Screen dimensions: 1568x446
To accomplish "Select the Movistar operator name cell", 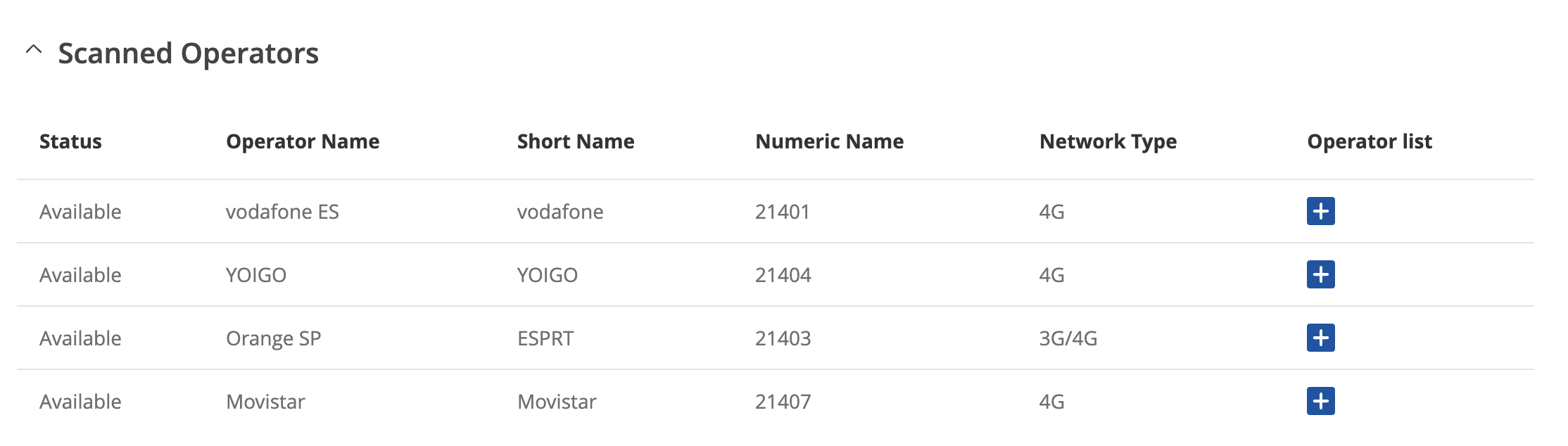I will [265, 402].
